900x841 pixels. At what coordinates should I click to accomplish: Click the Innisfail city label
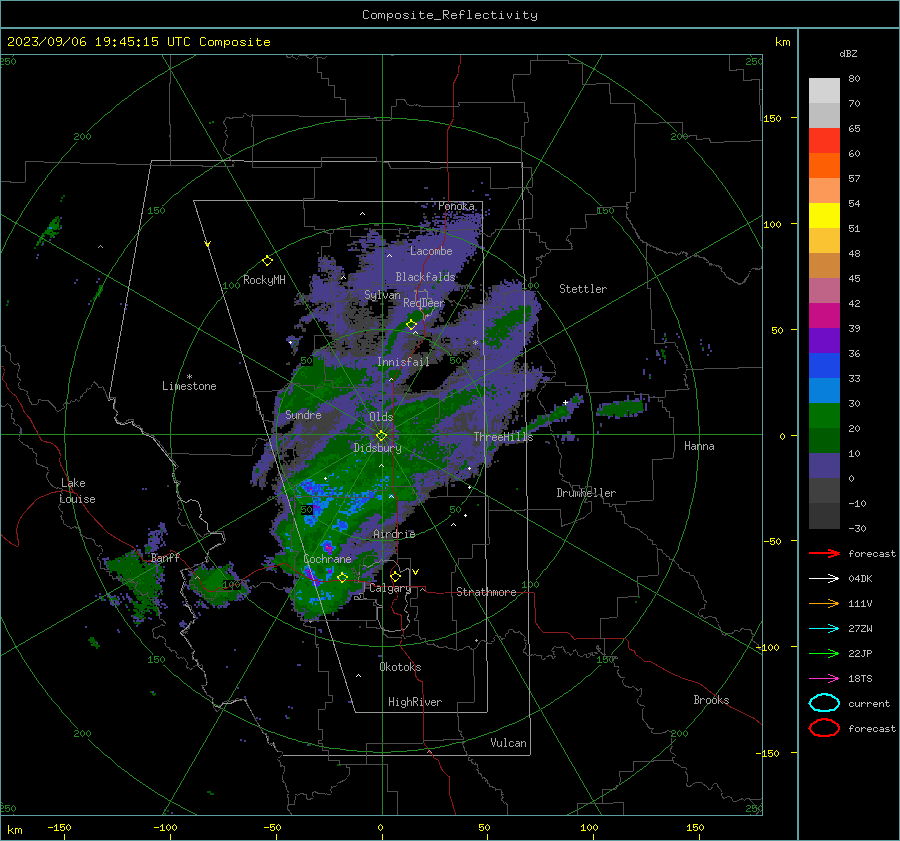pyautogui.click(x=403, y=362)
